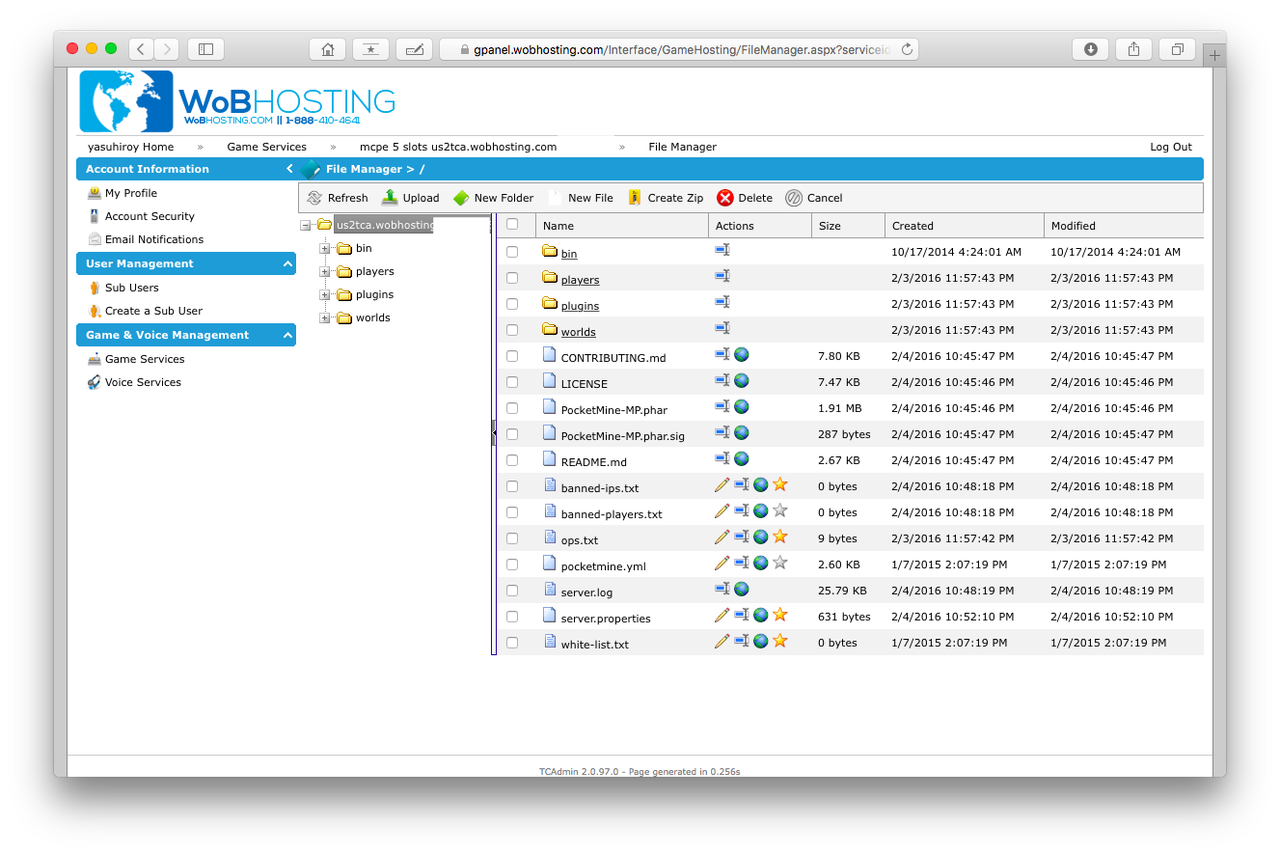Image resolution: width=1280 pixels, height=854 pixels.
Task: Click the gray star icon for banned-players.txt
Action: 780,511
